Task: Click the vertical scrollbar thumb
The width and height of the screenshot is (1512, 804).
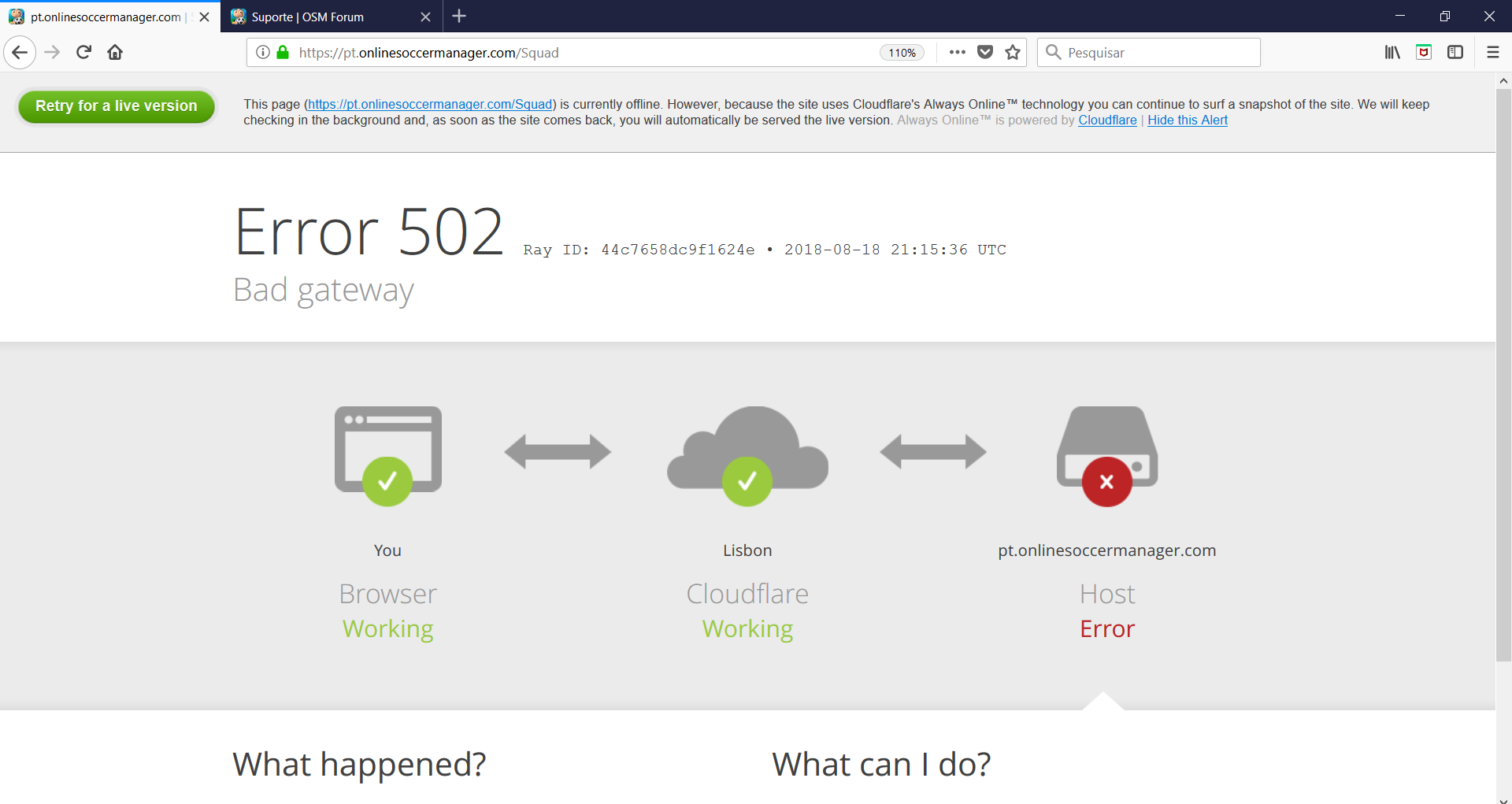Action: [x=1503, y=375]
